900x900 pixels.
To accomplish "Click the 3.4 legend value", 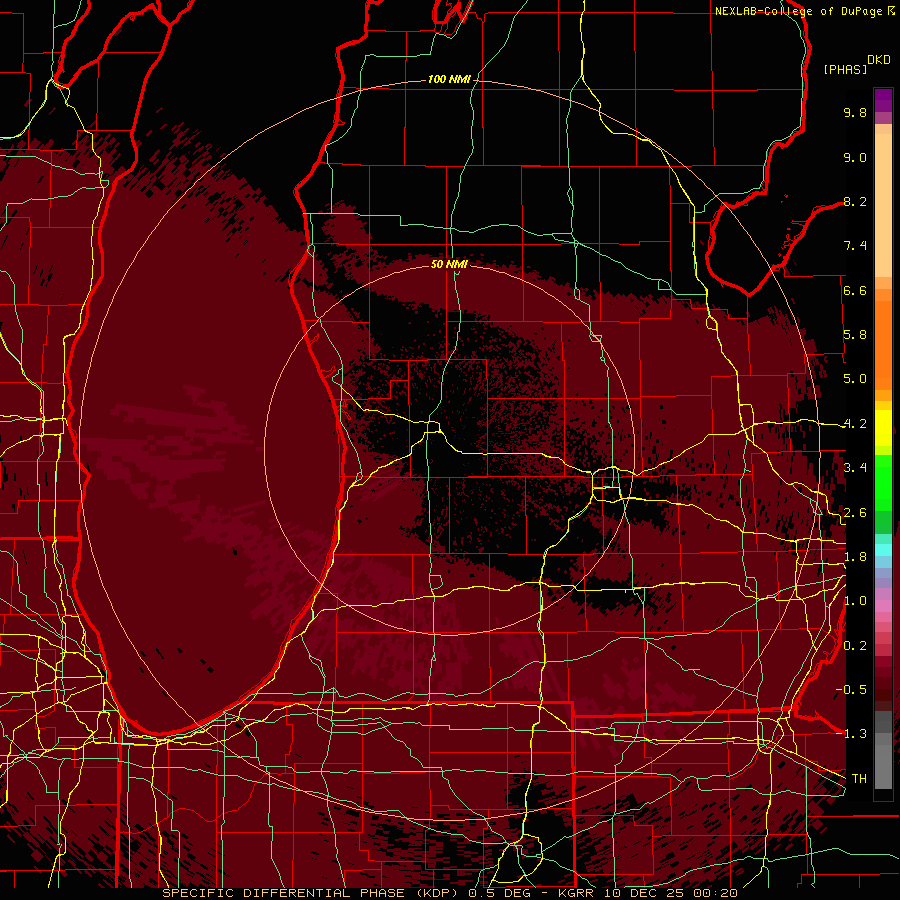I will coord(855,468).
